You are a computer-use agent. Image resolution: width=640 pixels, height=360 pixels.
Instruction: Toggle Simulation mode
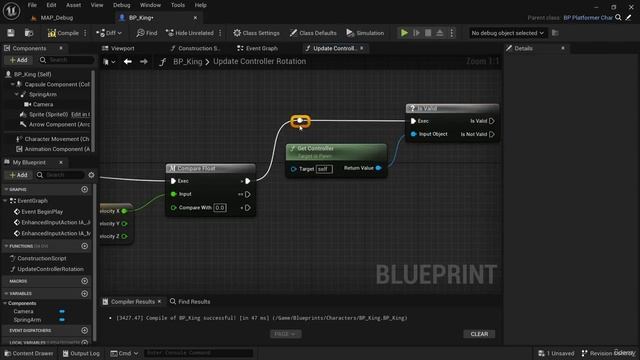pyautogui.click(x=365, y=33)
